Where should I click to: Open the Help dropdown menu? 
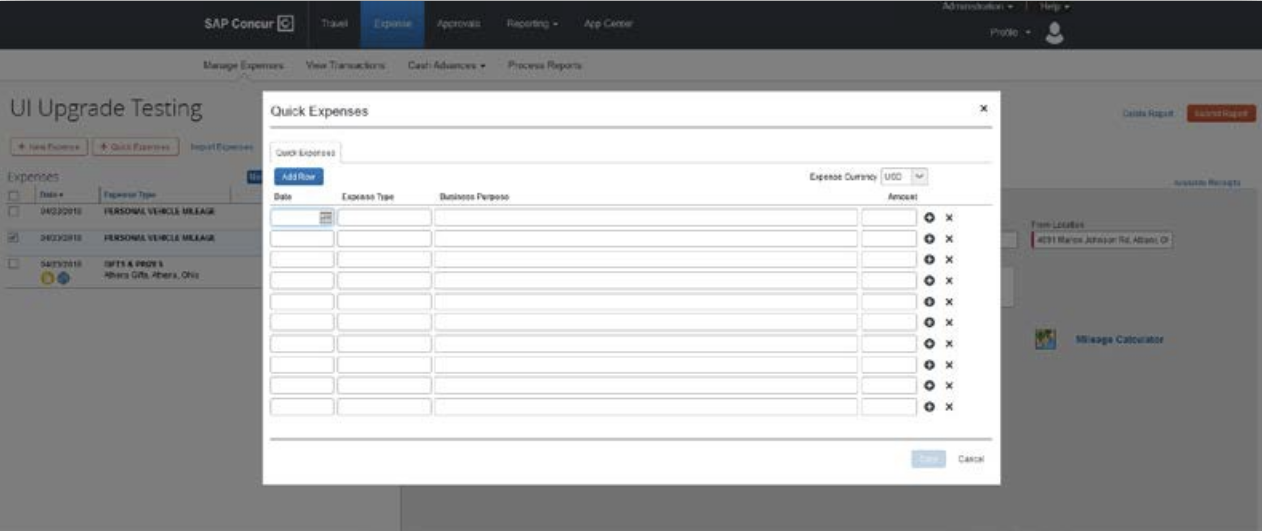click(x=1055, y=7)
